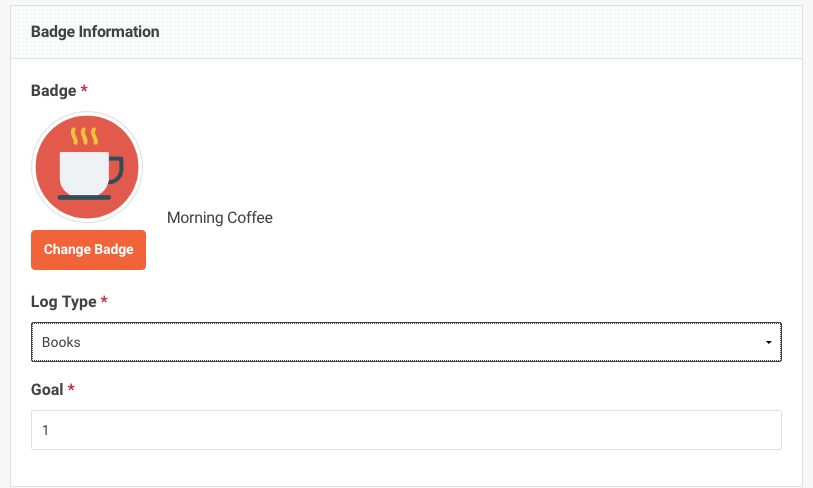Click the cup handle in badge icon
The height and width of the screenshot is (488, 813).
tap(117, 170)
